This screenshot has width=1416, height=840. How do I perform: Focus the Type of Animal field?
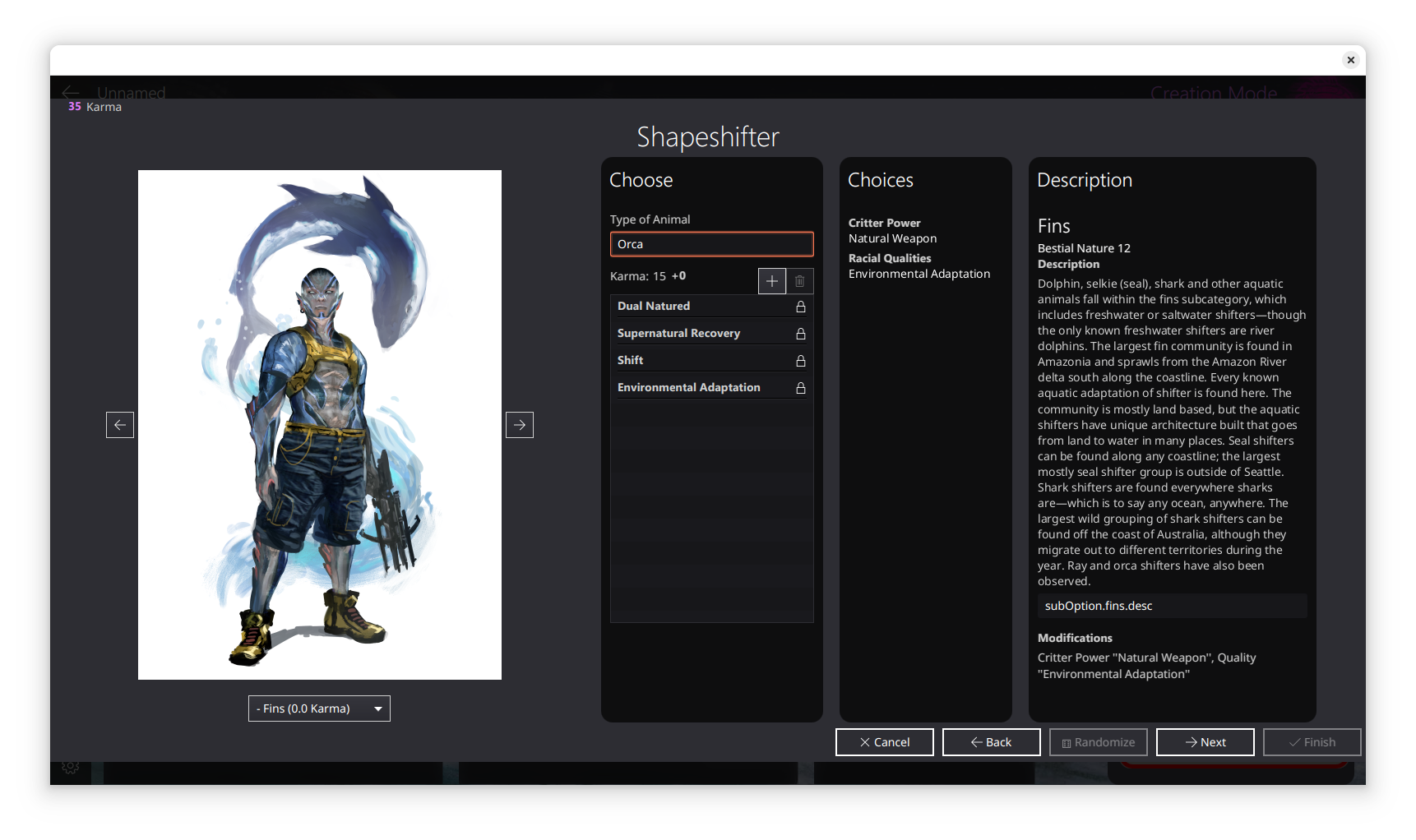(x=712, y=244)
